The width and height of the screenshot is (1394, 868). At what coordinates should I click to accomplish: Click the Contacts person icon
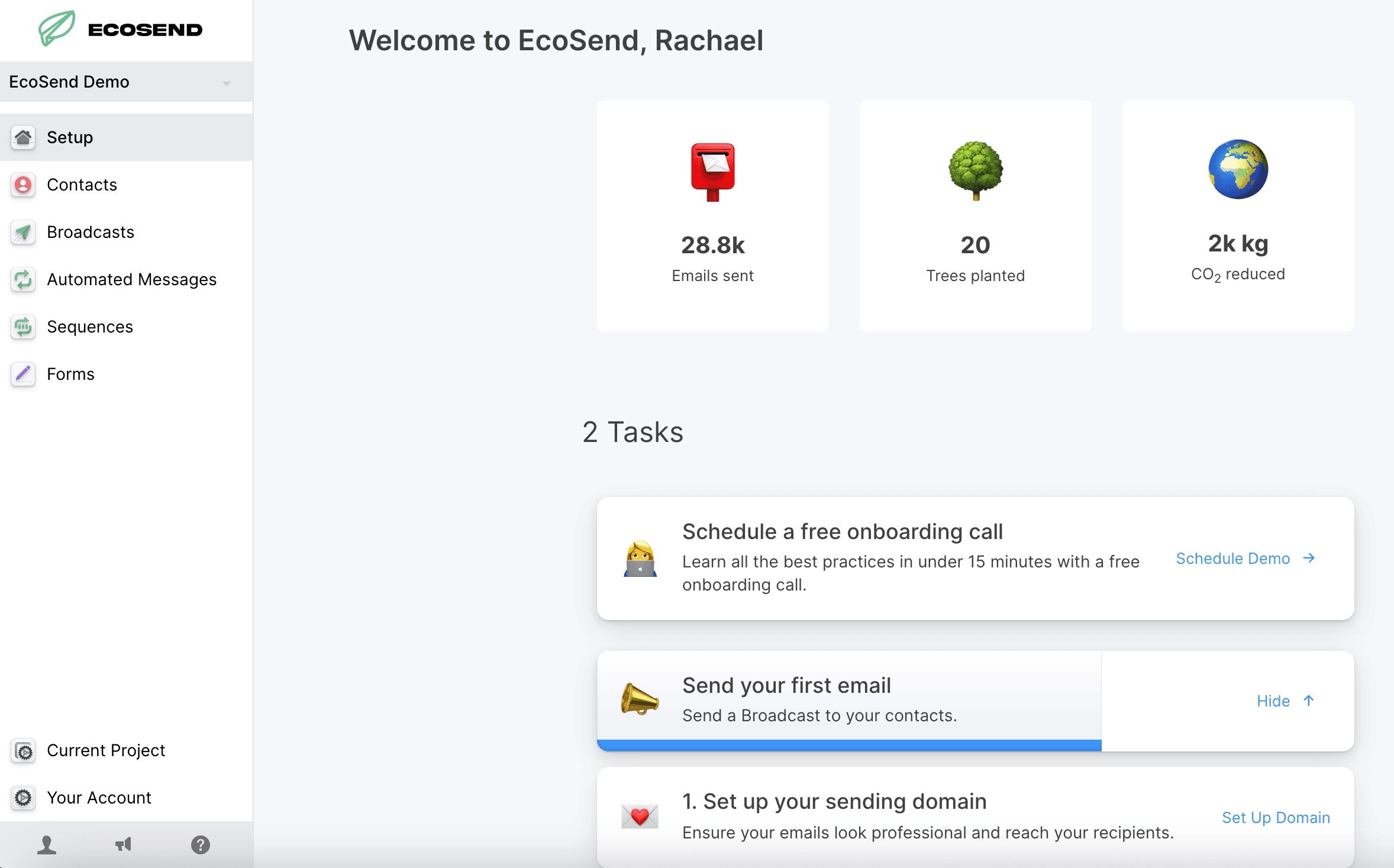click(23, 185)
